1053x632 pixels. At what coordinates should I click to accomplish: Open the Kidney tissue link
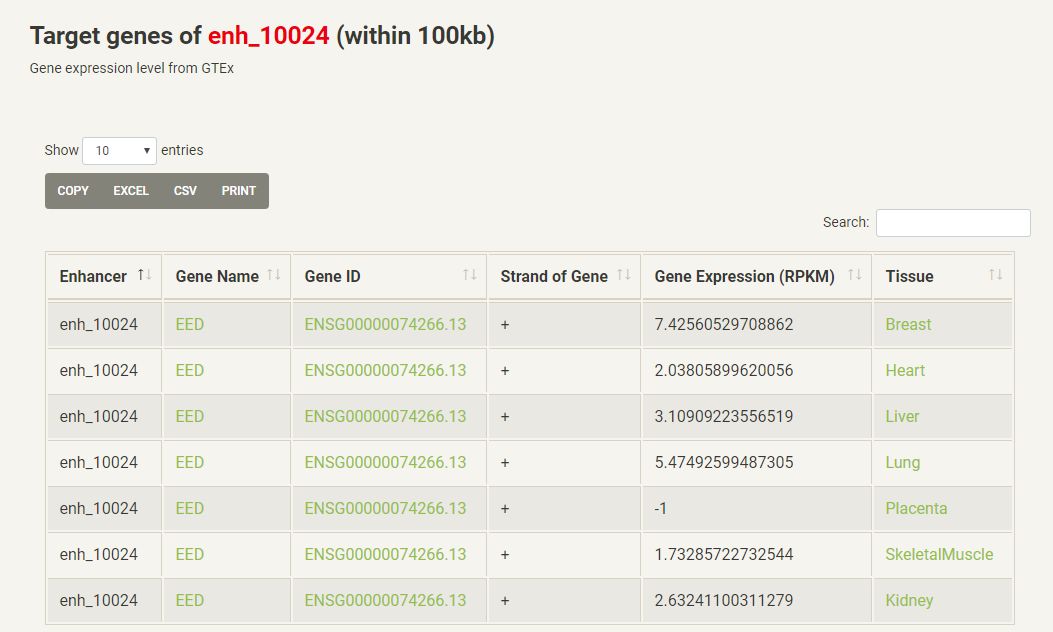click(x=909, y=600)
